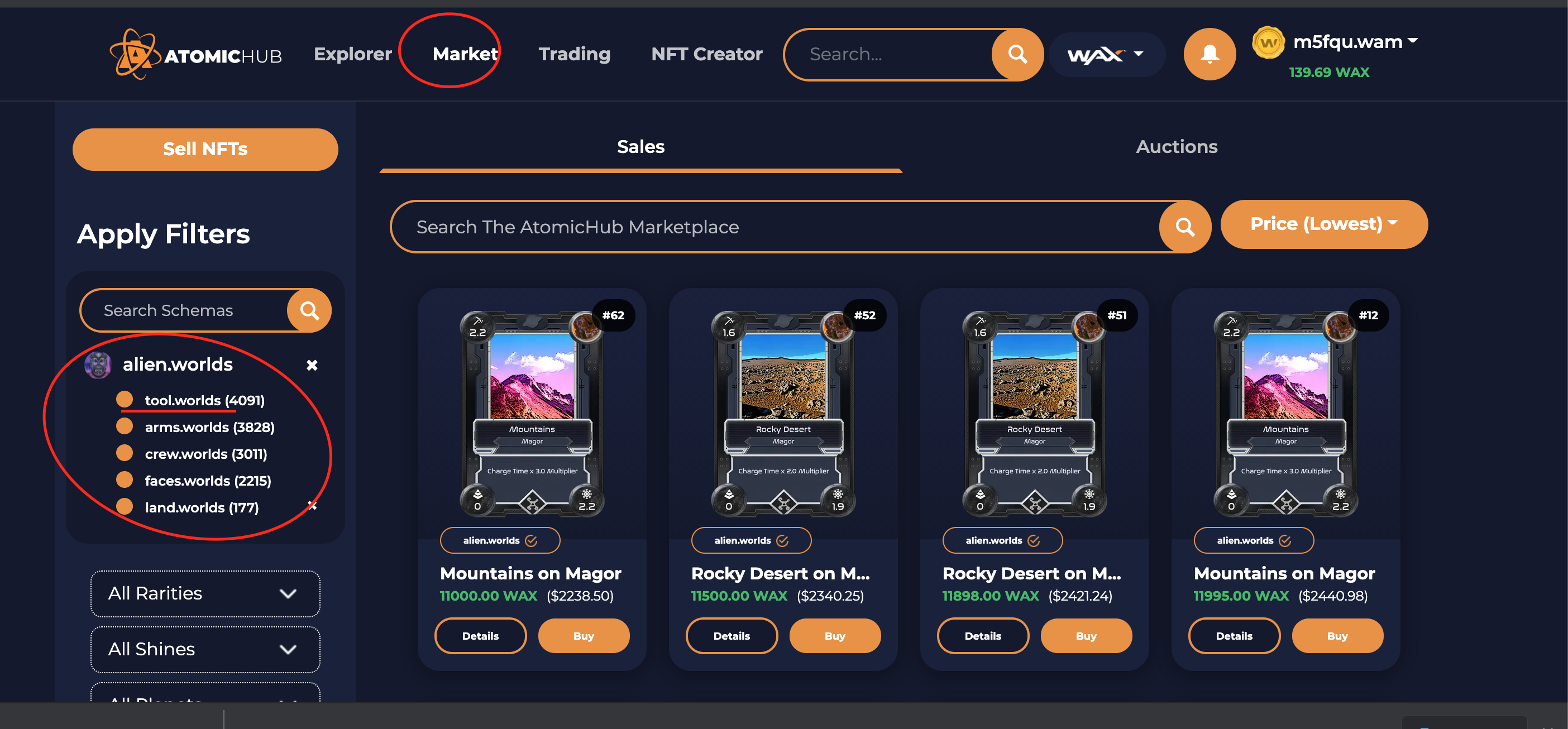Screen dimensions: 1568x729
Task: Click the Sell NFTs button
Action: [205, 149]
